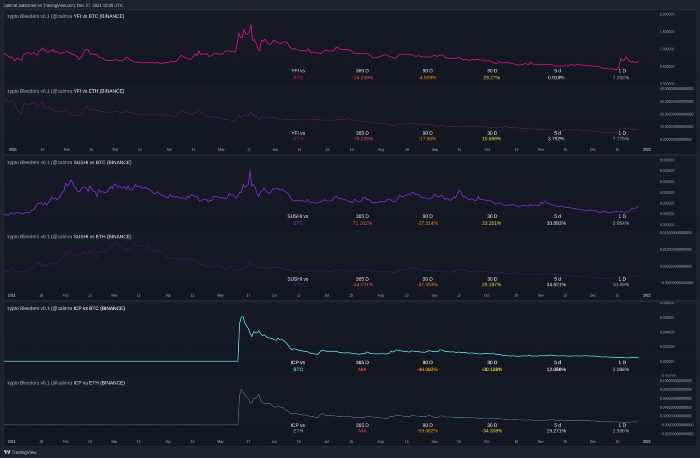
Task: Click the -71.162% value in SUSHI vs BTC table
Action: click(x=362, y=223)
